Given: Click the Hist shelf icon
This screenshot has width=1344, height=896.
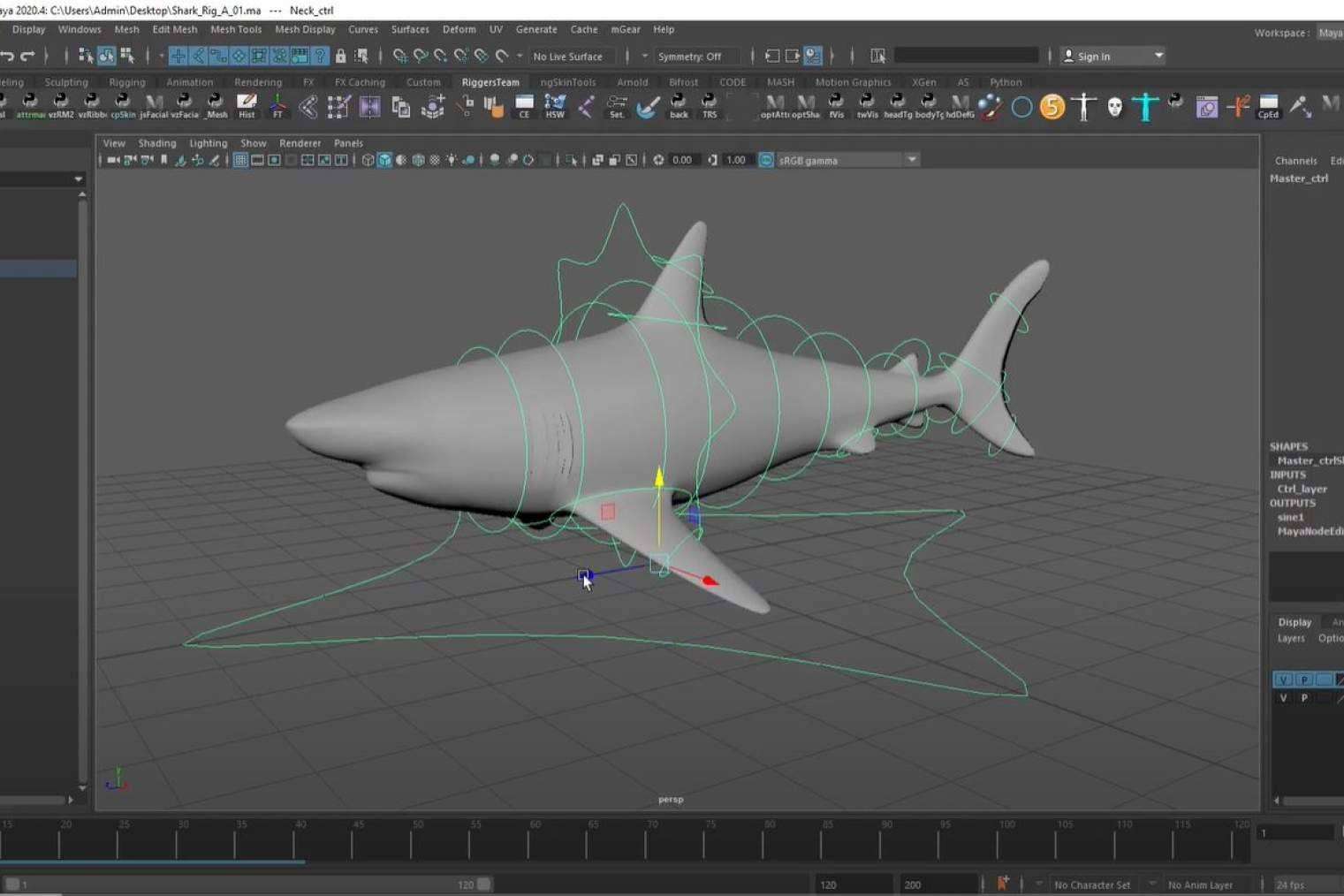Looking at the screenshot, I should coord(247,107).
